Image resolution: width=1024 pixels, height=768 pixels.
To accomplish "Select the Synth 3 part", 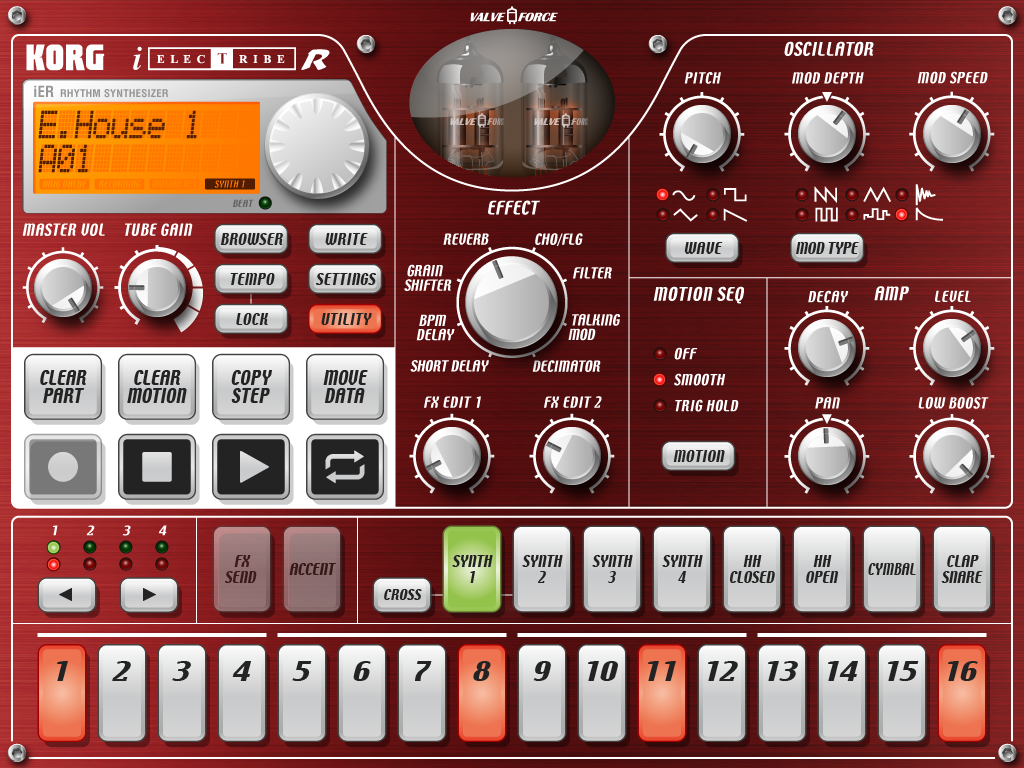I will coord(612,569).
